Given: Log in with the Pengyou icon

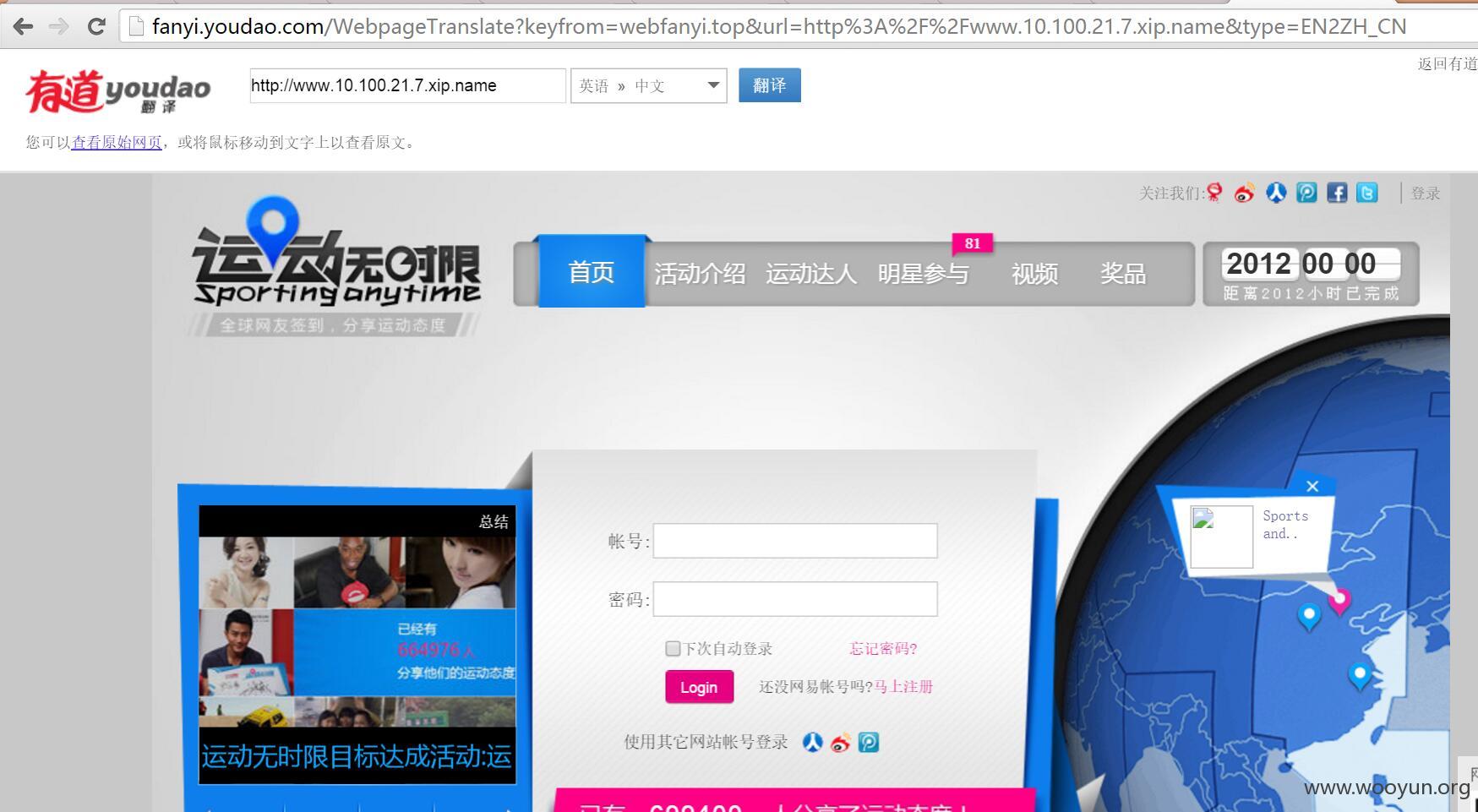Looking at the screenshot, I should pyautogui.click(x=869, y=743).
